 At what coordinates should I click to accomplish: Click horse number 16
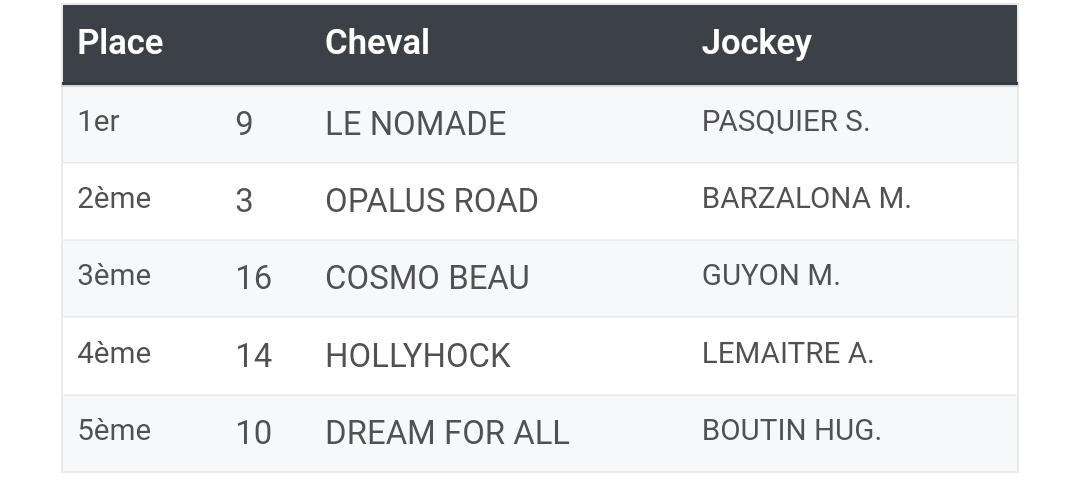point(253,278)
